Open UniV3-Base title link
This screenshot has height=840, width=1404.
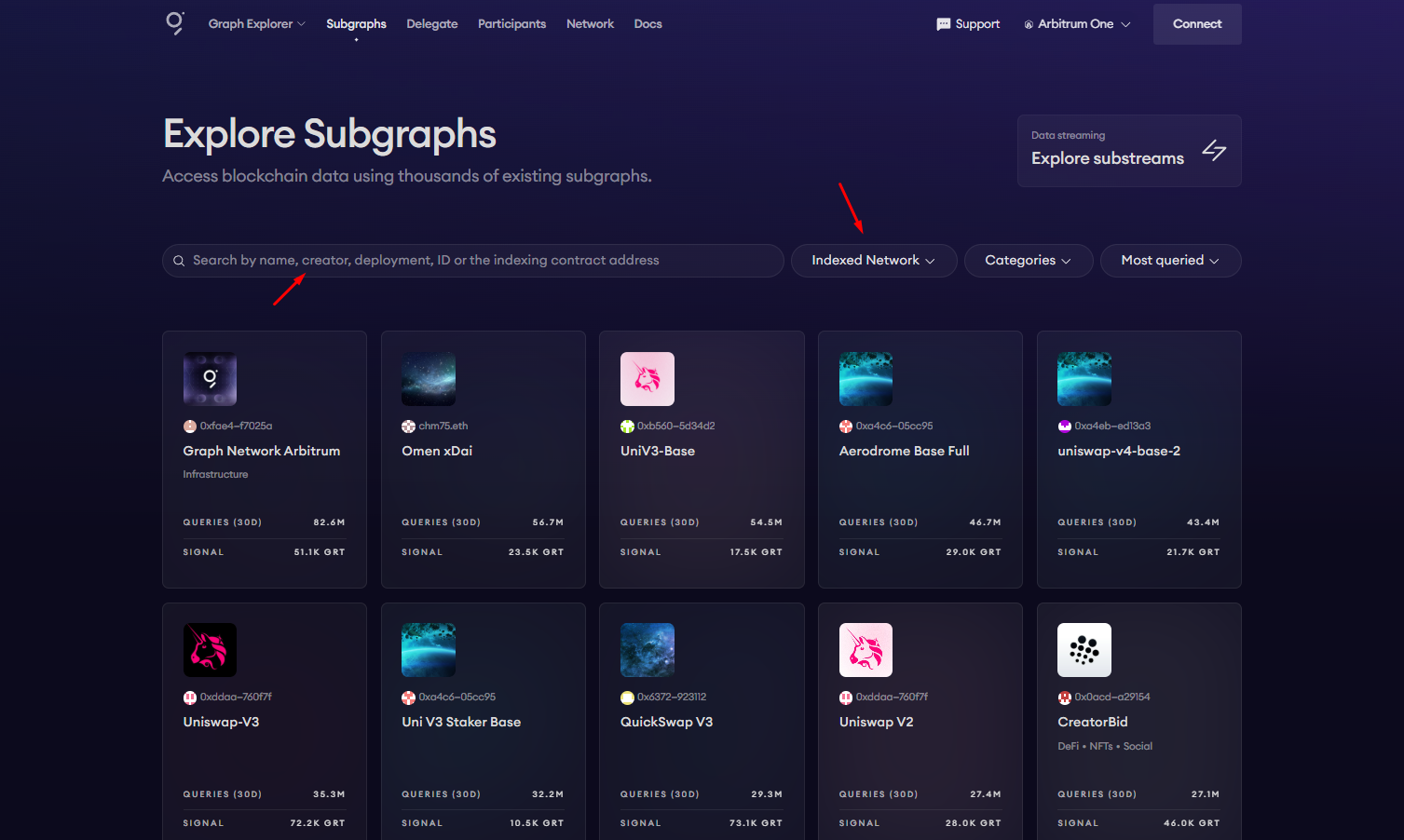pos(658,451)
